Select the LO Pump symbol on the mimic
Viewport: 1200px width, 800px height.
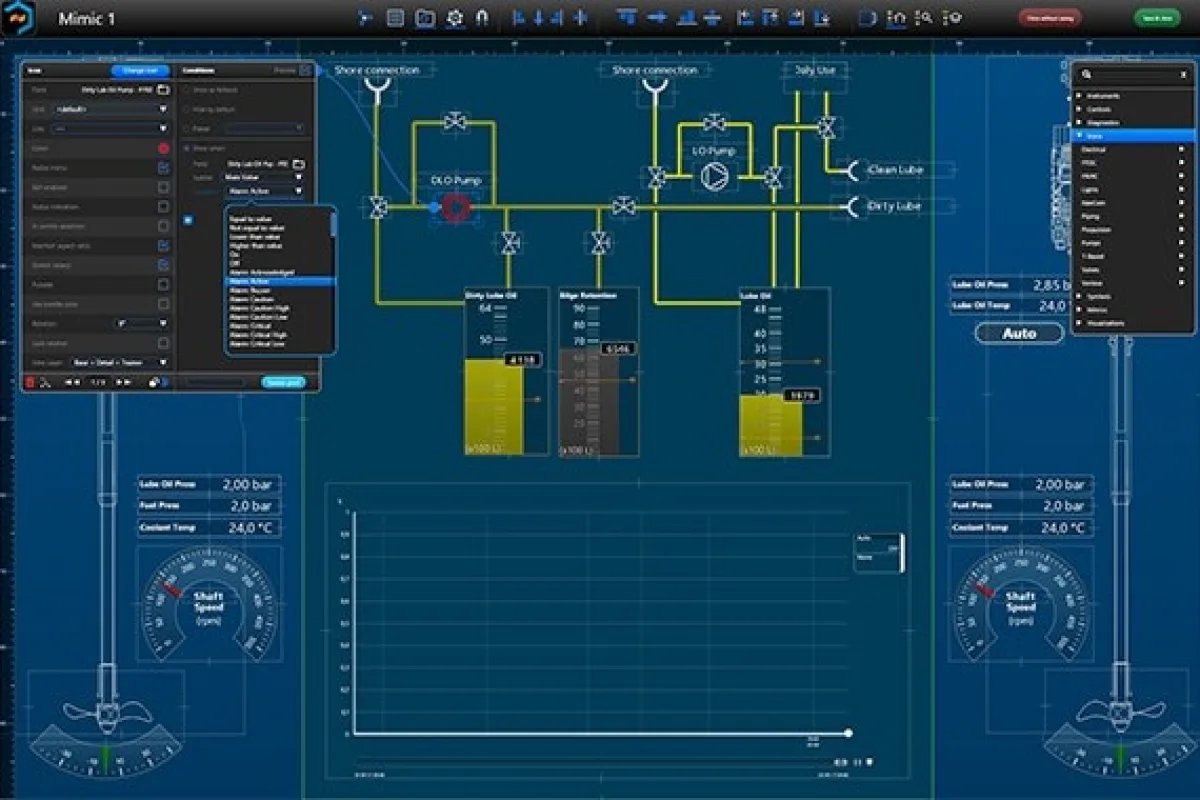(714, 177)
